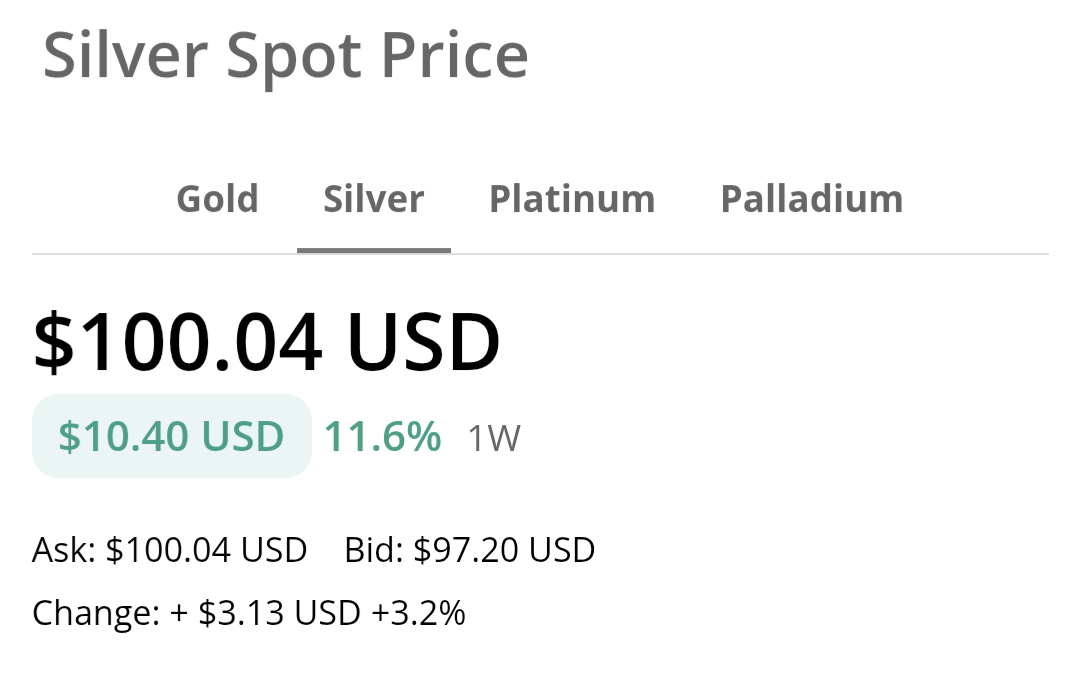The image size is (1080, 674).
Task: Click the Silver Spot Price heading
Action: [285, 56]
